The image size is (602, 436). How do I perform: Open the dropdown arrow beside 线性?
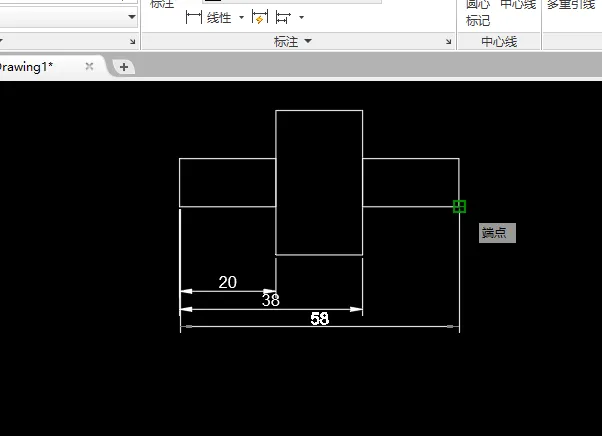tap(241, 17)
